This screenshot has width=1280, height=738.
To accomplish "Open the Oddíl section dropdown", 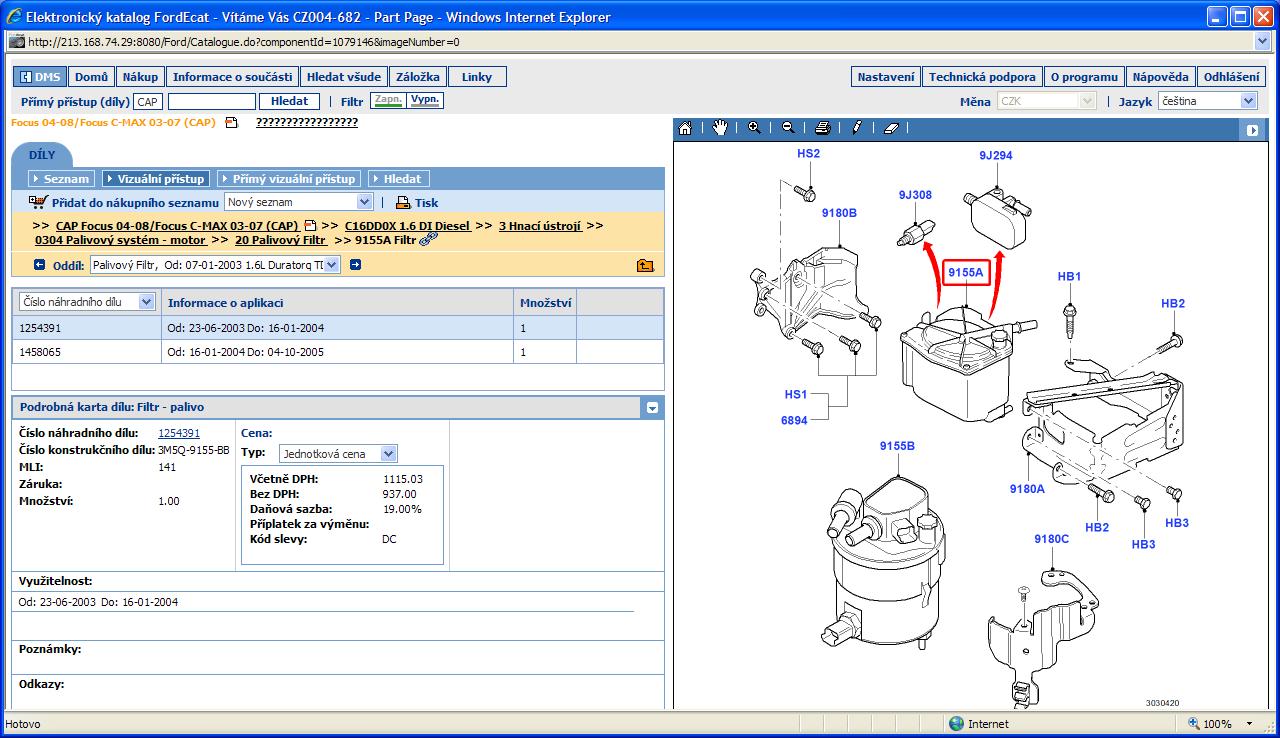I will coord(331,265).
